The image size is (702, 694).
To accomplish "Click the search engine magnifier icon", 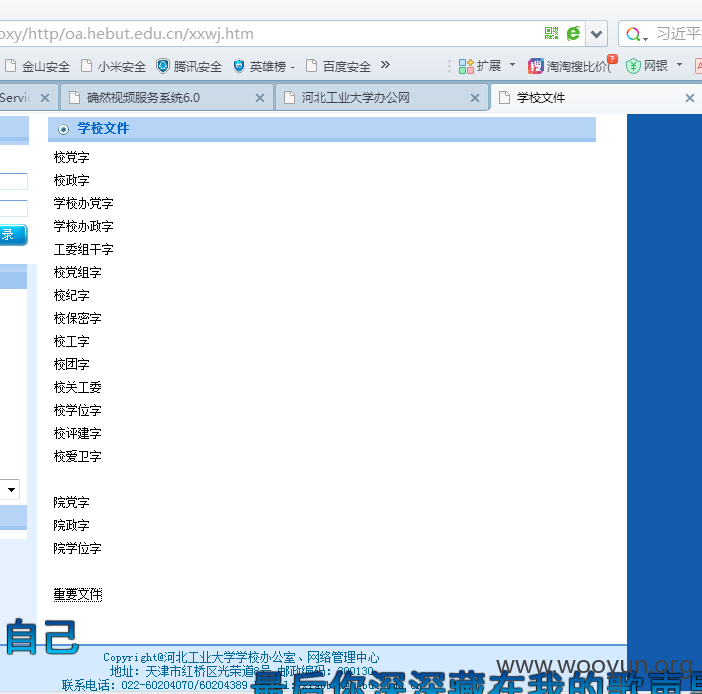I will point(633,34).
